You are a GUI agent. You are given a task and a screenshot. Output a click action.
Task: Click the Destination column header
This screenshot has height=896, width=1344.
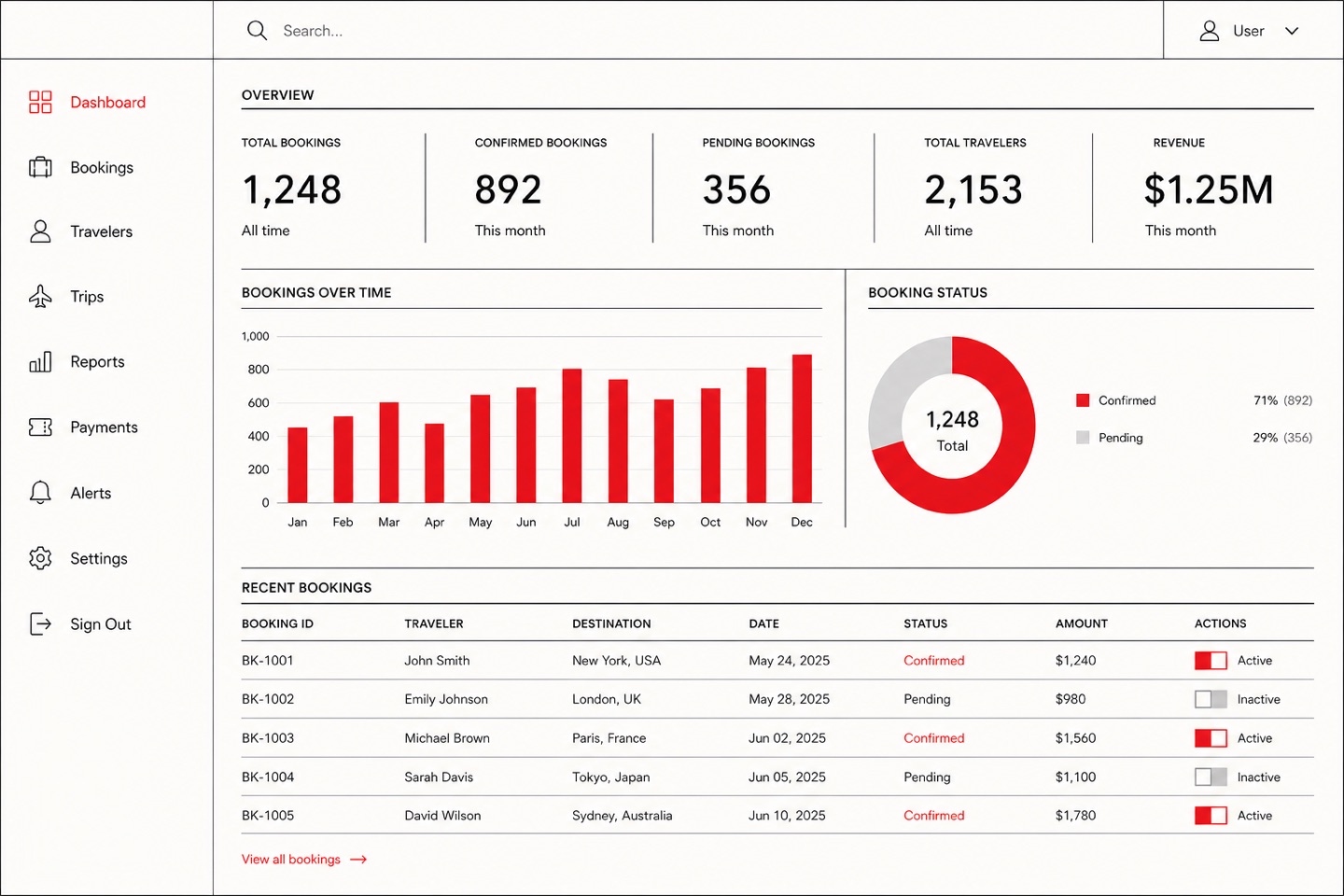(x=611, y=623)
